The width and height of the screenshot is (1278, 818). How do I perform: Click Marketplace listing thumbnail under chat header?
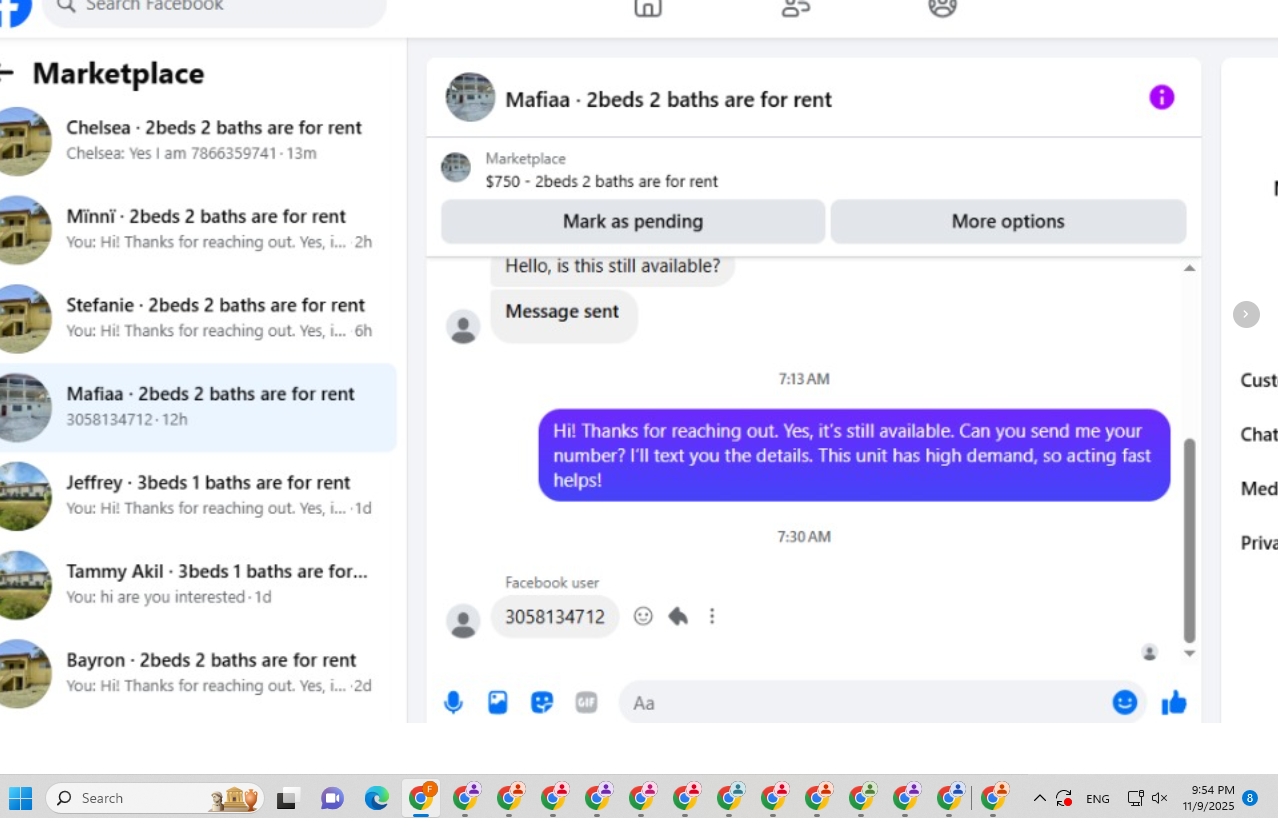point(456,167)
